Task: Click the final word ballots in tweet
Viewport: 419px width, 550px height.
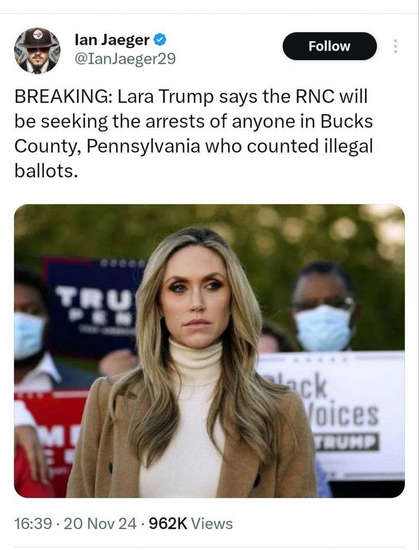Action: (46, 171)
